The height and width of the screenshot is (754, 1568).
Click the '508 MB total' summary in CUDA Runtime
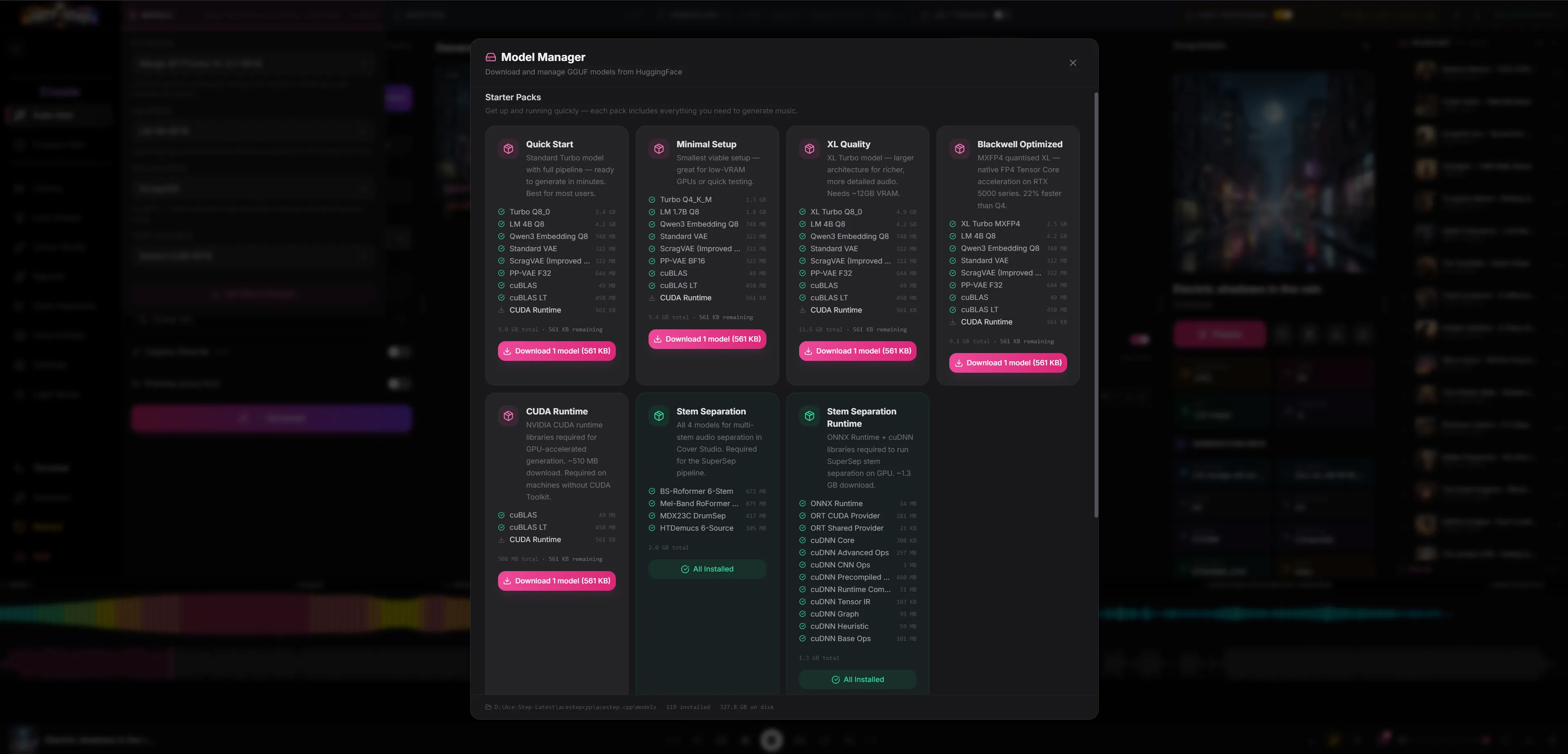pyautogui.click(x=518, y=559)
